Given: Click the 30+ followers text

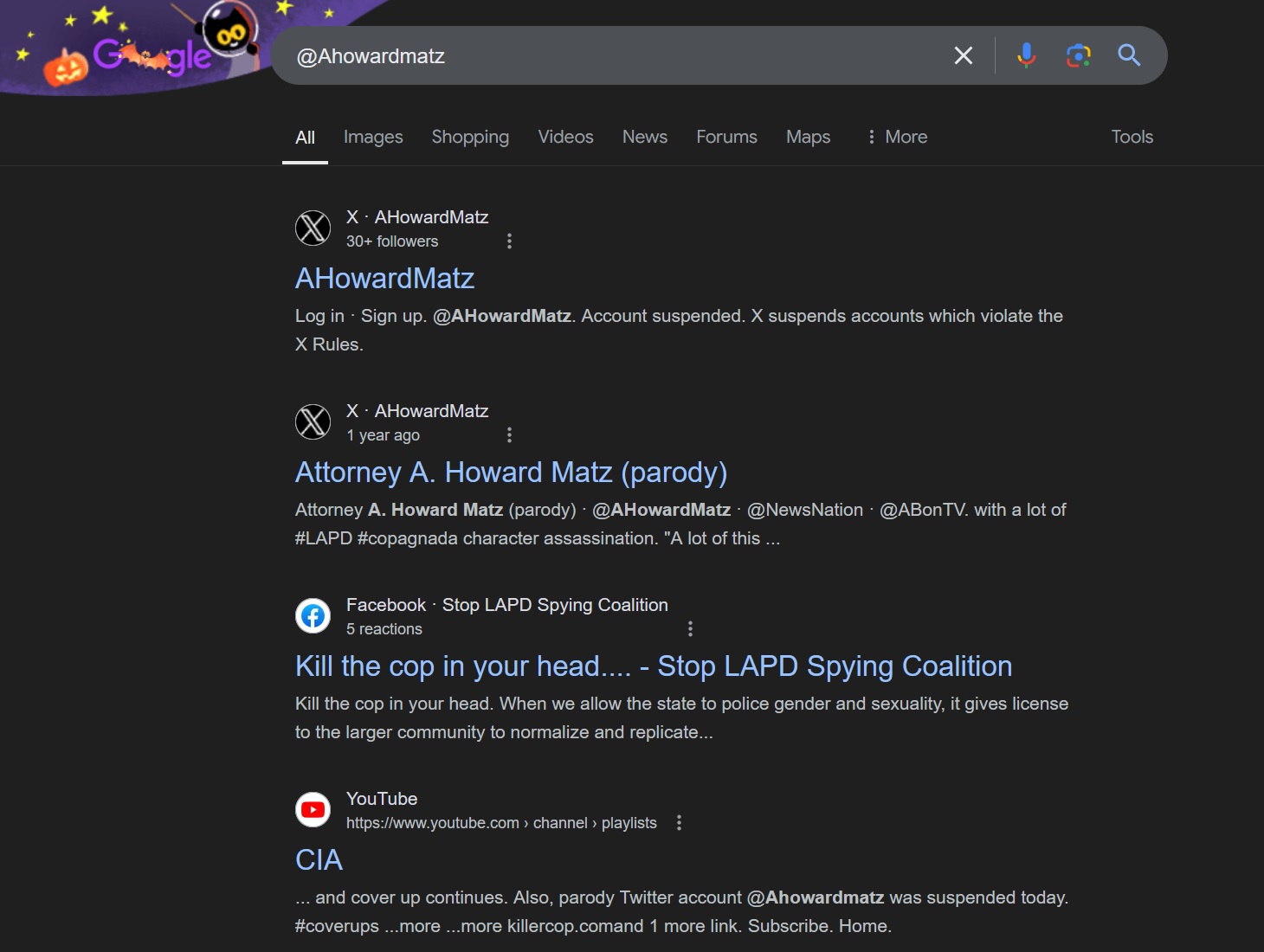Looking at the screenshot, I should (392, 241).
